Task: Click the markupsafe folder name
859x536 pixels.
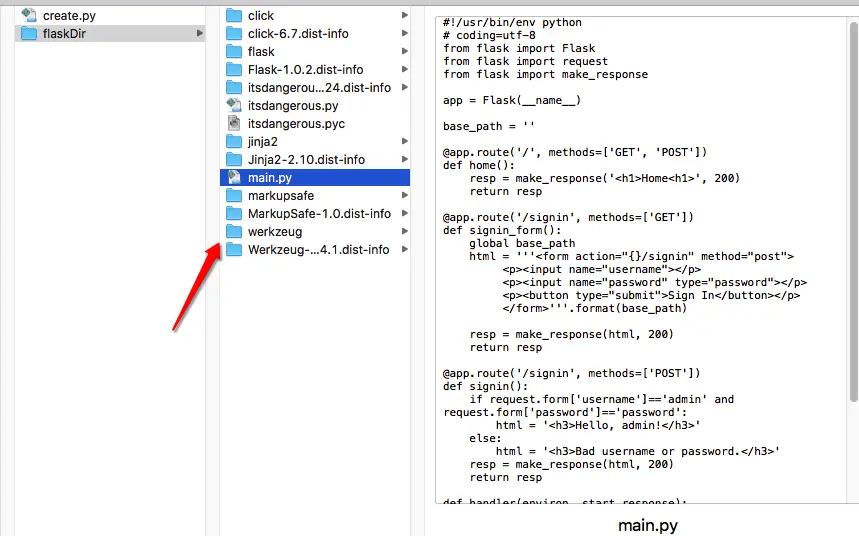Action: [x=281, y=196]
